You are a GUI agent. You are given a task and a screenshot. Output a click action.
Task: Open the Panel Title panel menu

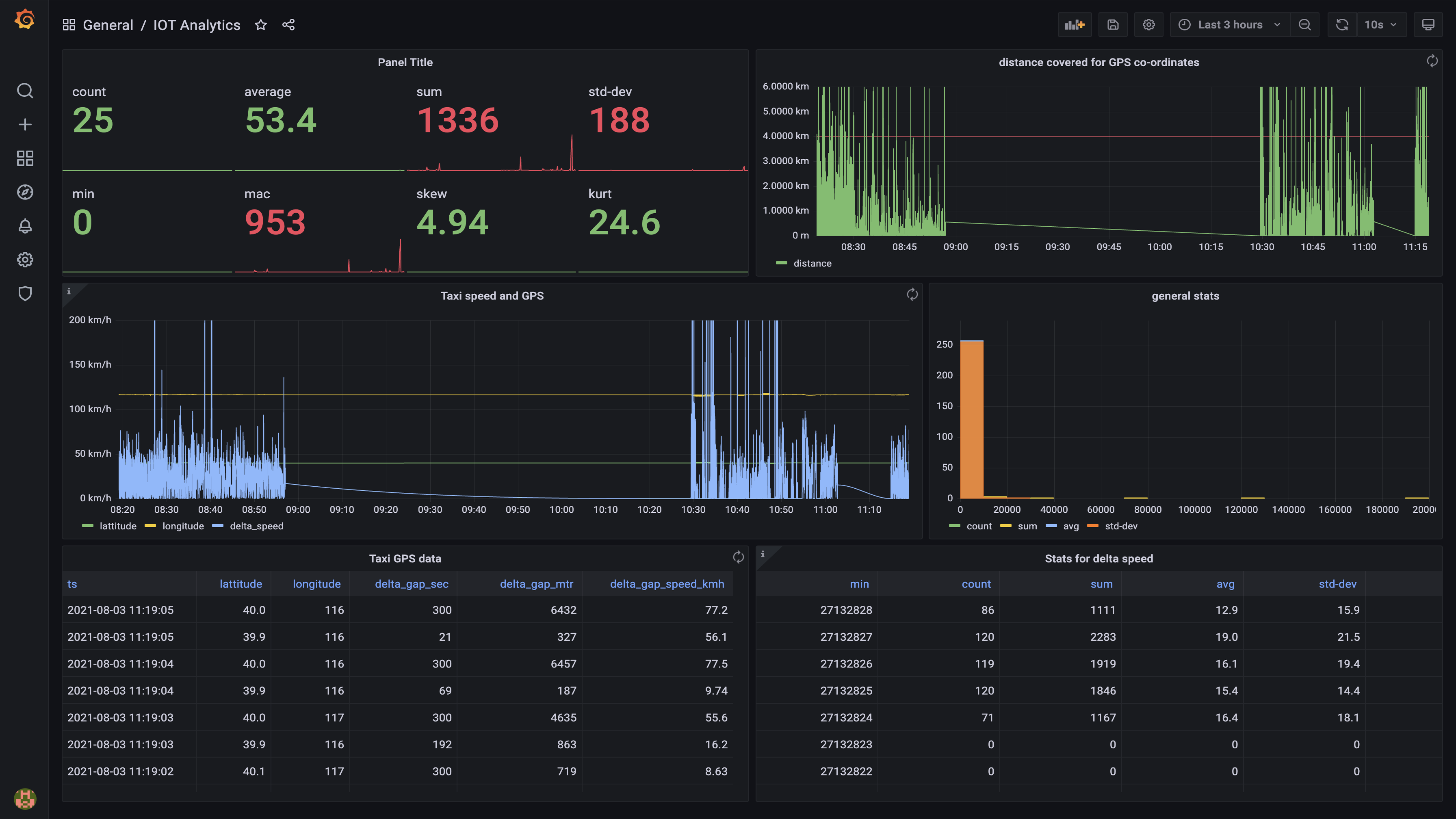tap(405, 62)
